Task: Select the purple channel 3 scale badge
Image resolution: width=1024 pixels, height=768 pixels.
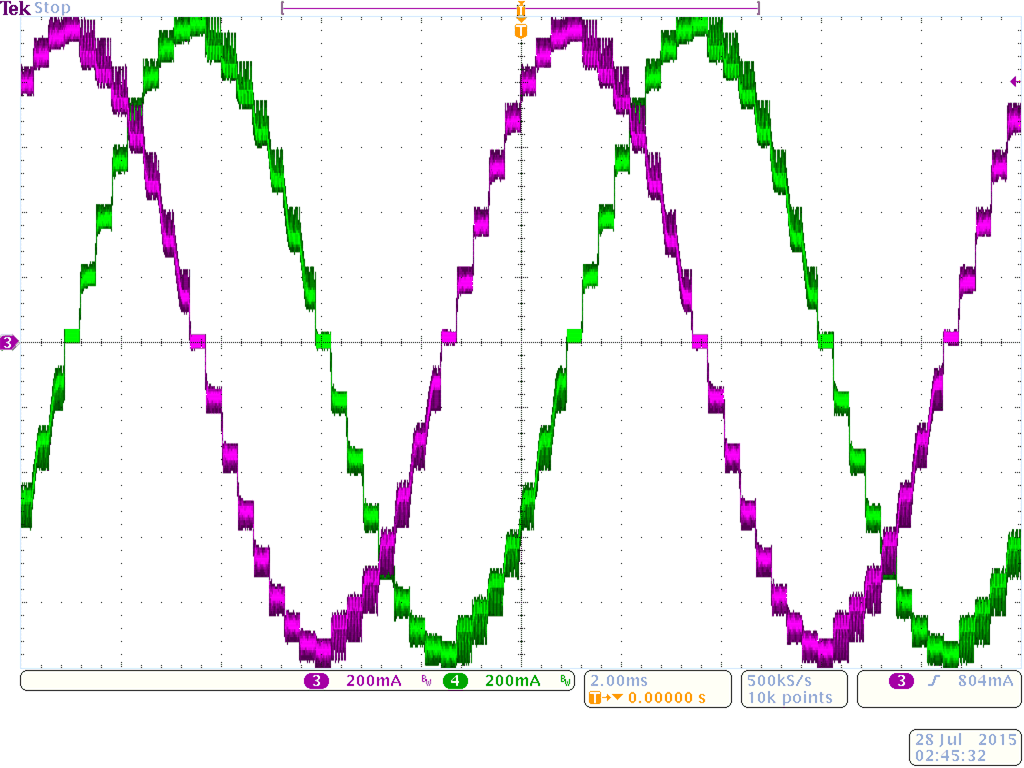Action: click(317, 681)
